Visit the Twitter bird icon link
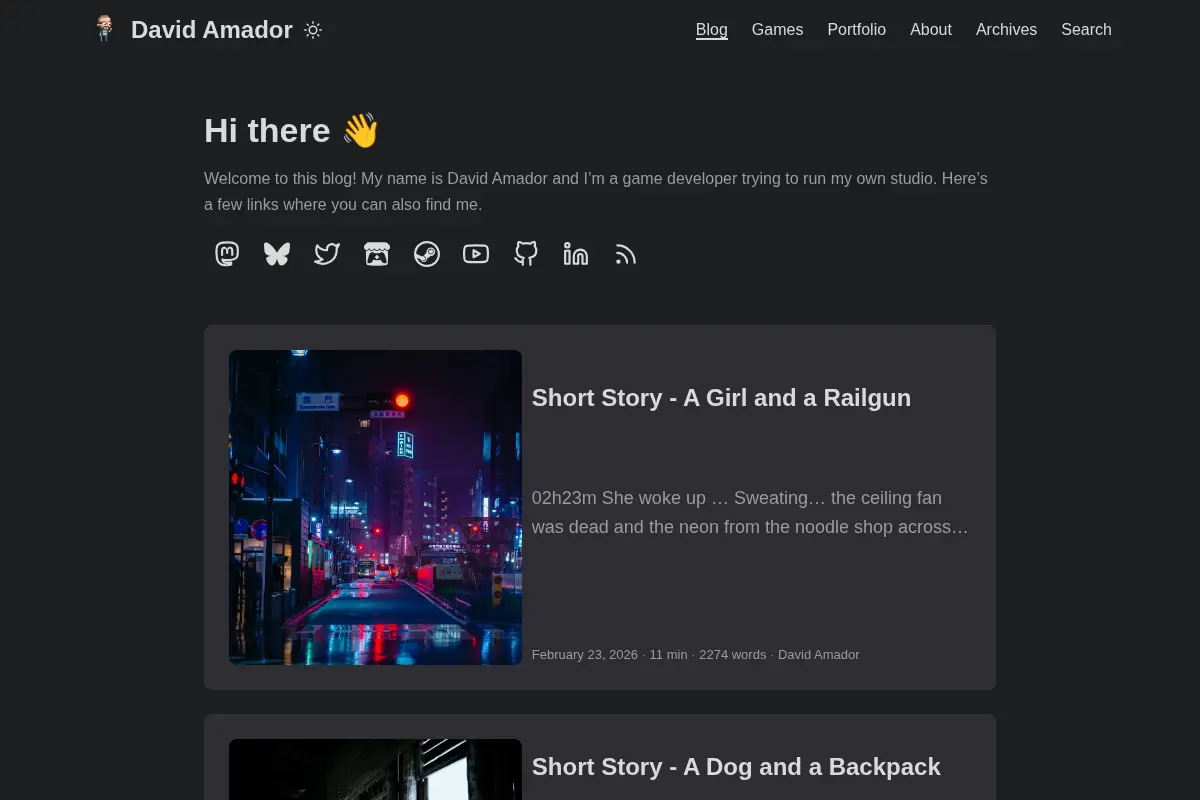This screenshot has width=1200, height=800. click(327, 254)
